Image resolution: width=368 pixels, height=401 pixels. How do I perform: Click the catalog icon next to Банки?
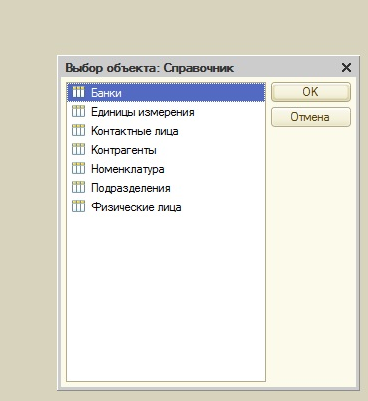tap(78, 92)
